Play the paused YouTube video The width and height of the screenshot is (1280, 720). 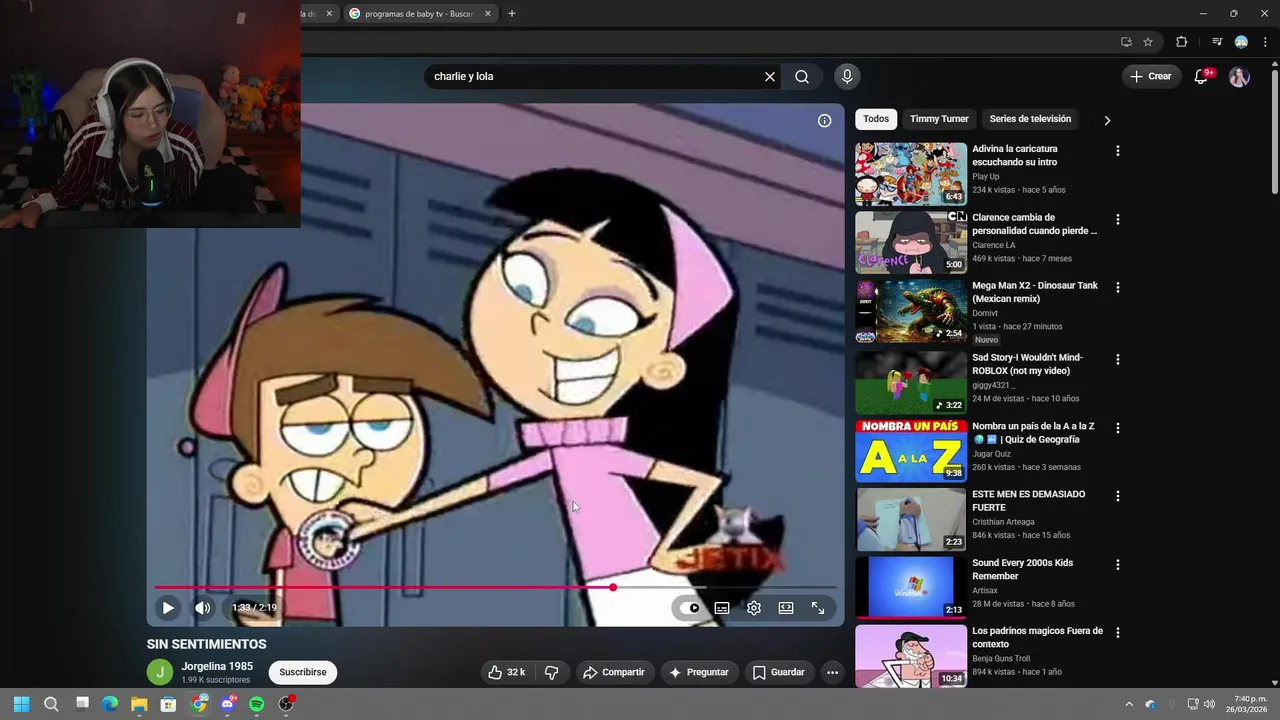(x=168, y=607)
